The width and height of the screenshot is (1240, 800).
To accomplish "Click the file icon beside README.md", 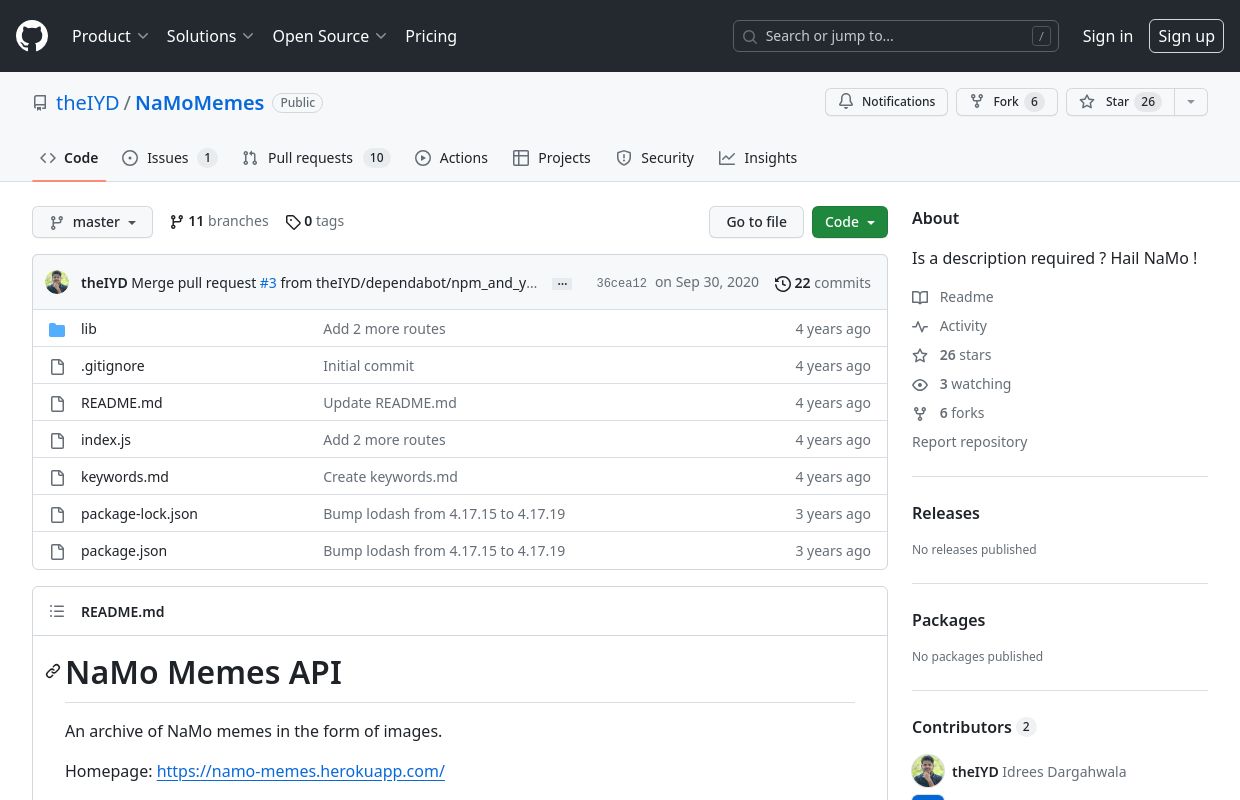I will click(57, 403).
